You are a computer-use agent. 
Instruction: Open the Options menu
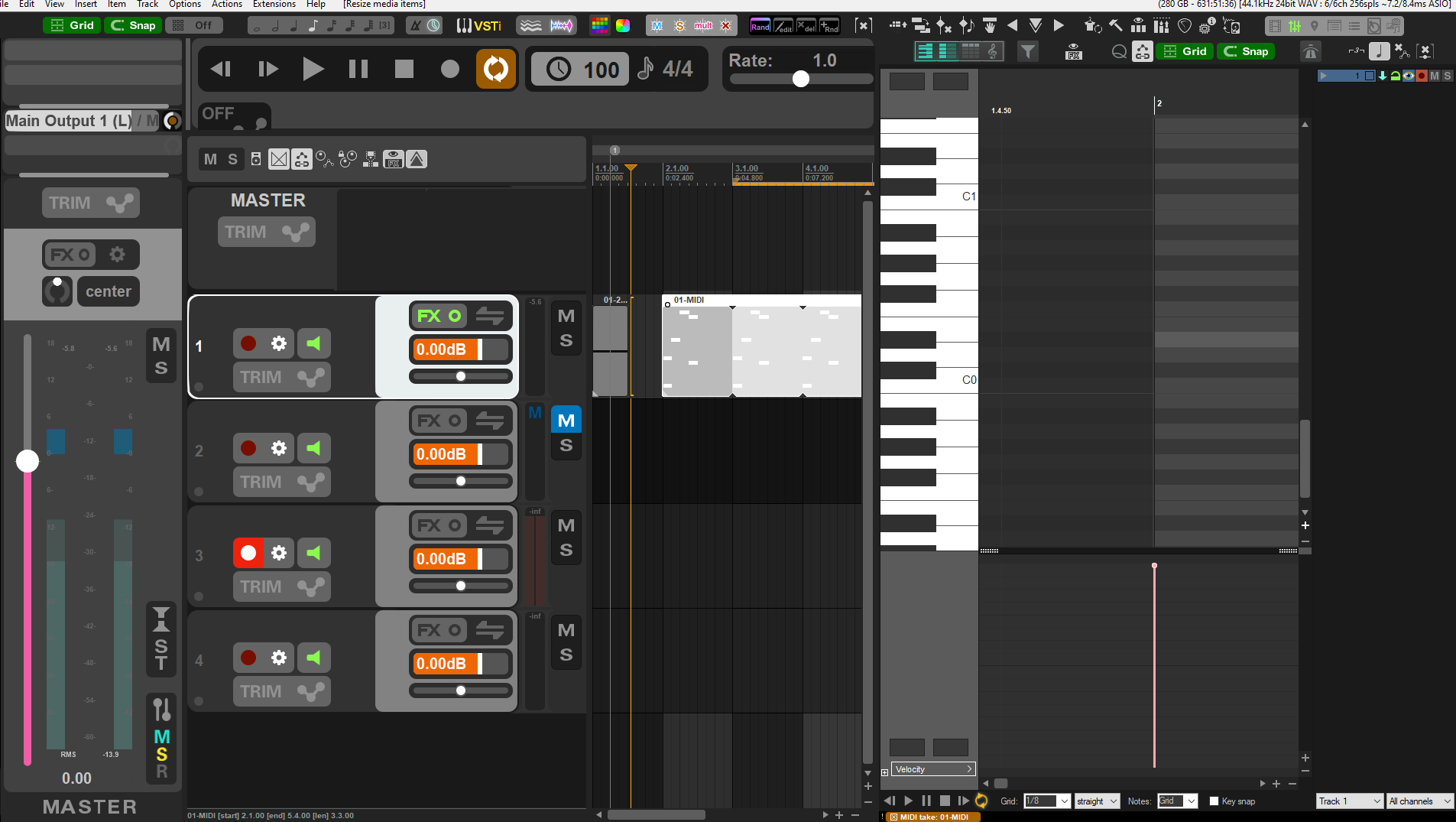click(185, 5)
